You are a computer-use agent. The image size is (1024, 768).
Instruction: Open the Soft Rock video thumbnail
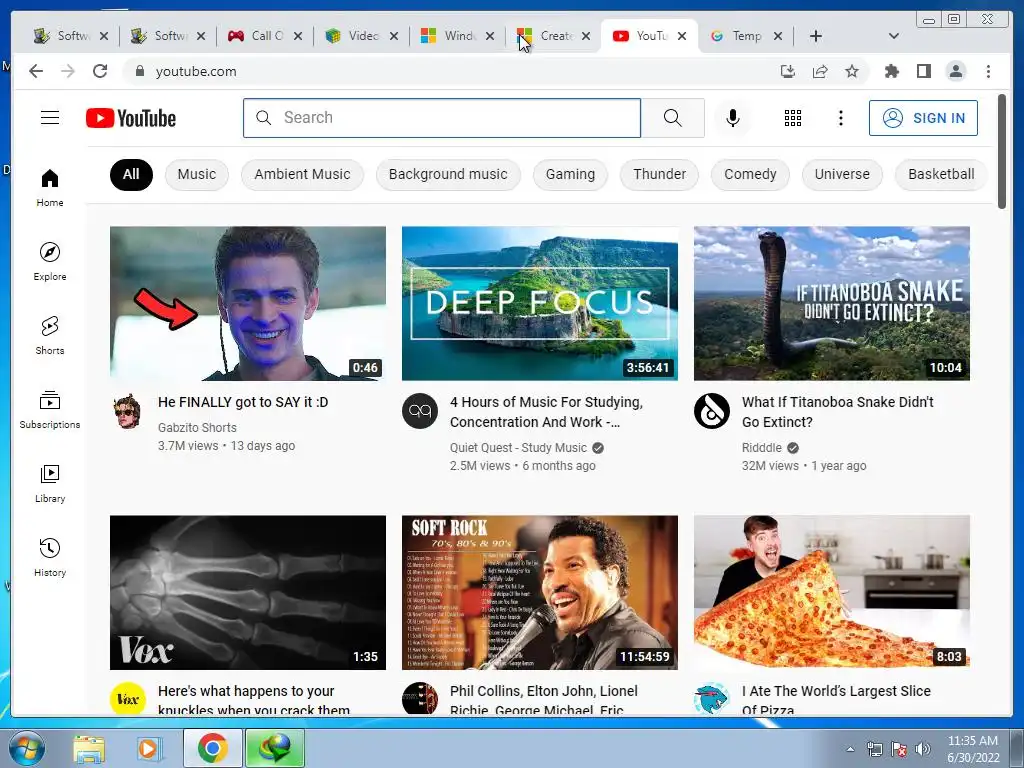coord(539,592)
